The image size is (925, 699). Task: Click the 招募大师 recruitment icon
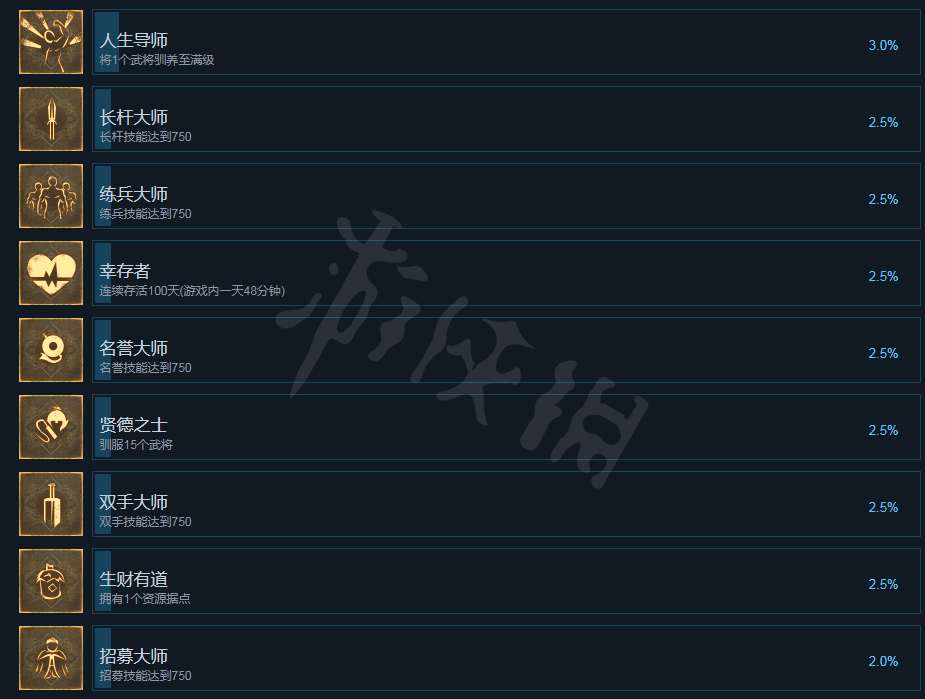(x=51, y=658)
